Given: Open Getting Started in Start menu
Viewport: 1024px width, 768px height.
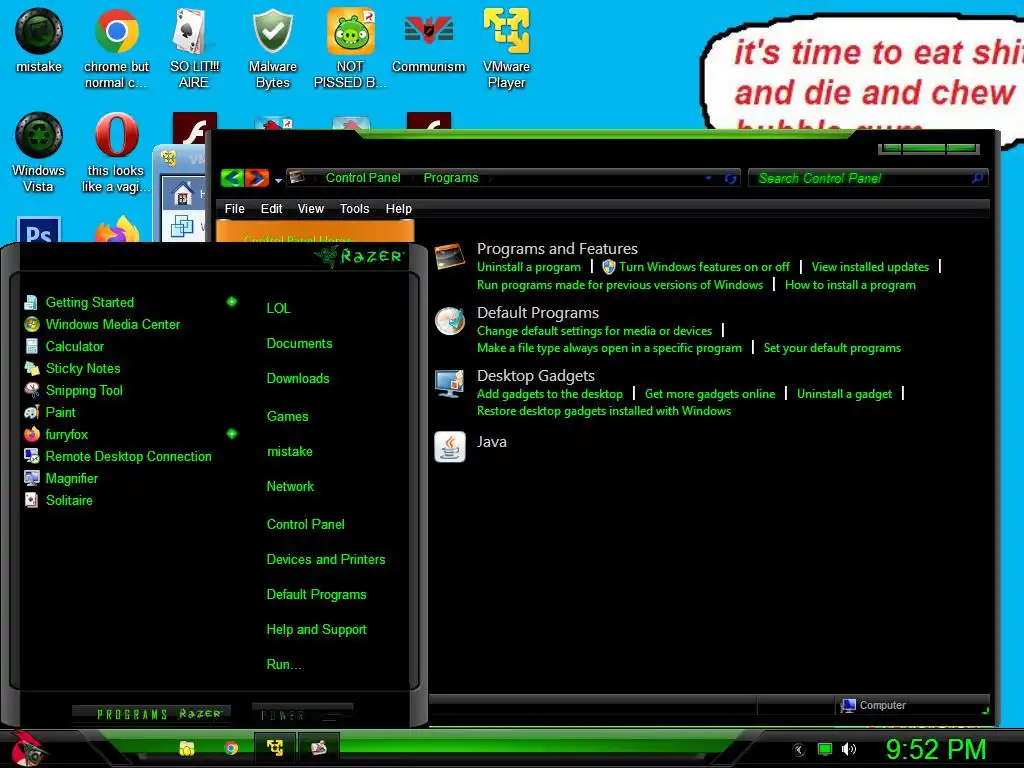Looking at the screenshot, I should tap(89, 302).
